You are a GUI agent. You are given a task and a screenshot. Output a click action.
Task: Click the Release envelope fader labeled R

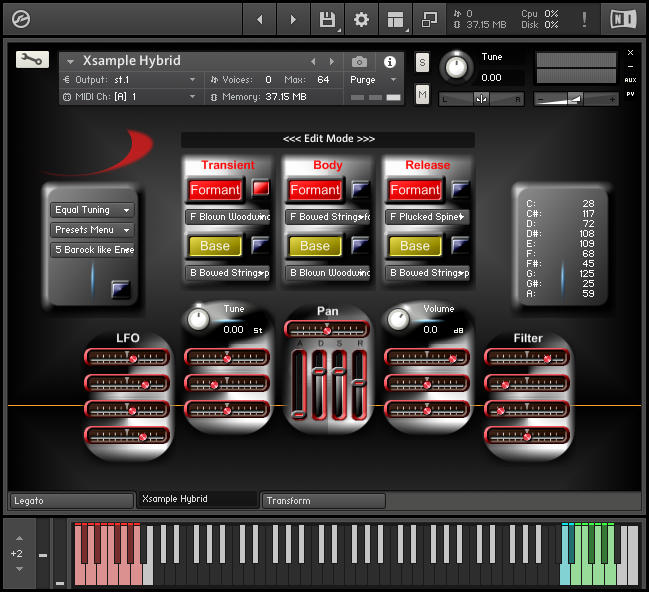click(x=359, y=384)
